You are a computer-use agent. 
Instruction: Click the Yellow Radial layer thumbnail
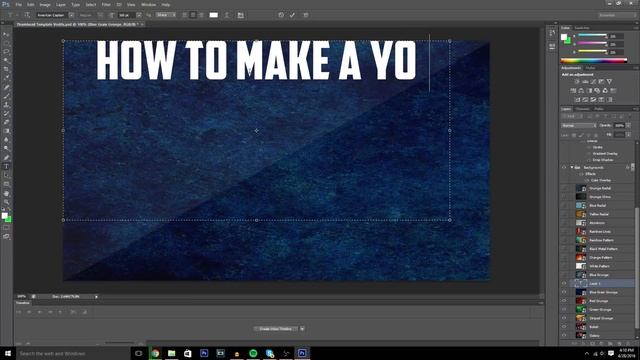580,214
